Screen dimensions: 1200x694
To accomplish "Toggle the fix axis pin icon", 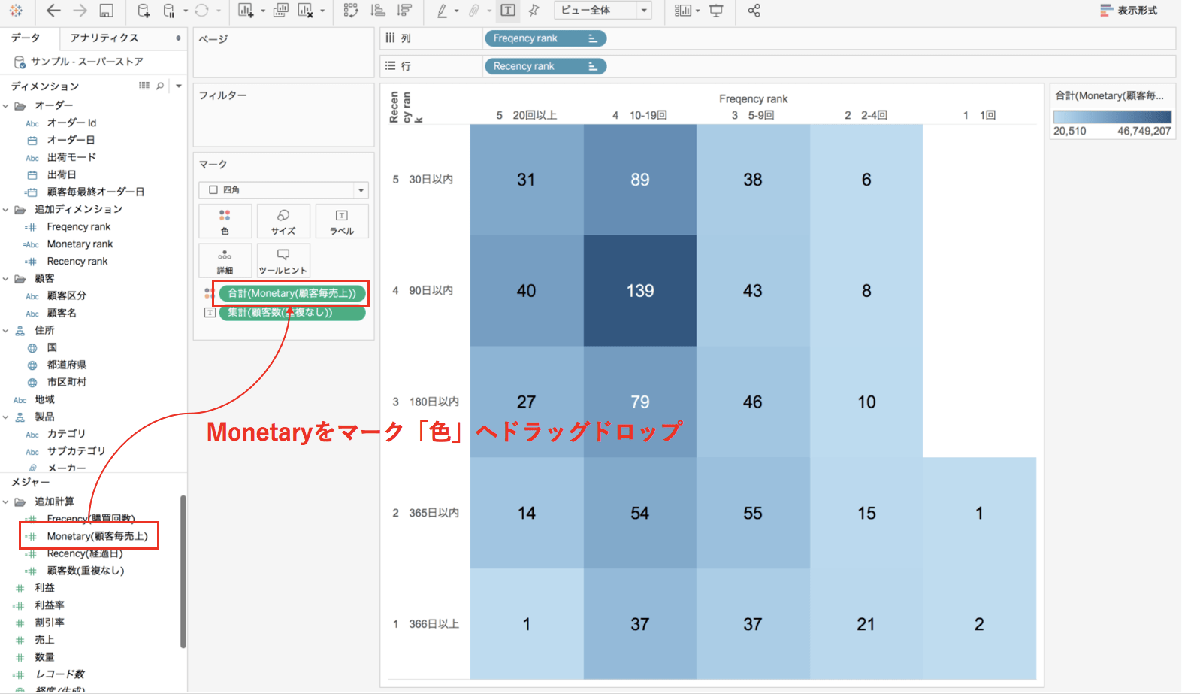I will (x=535, y=11).
